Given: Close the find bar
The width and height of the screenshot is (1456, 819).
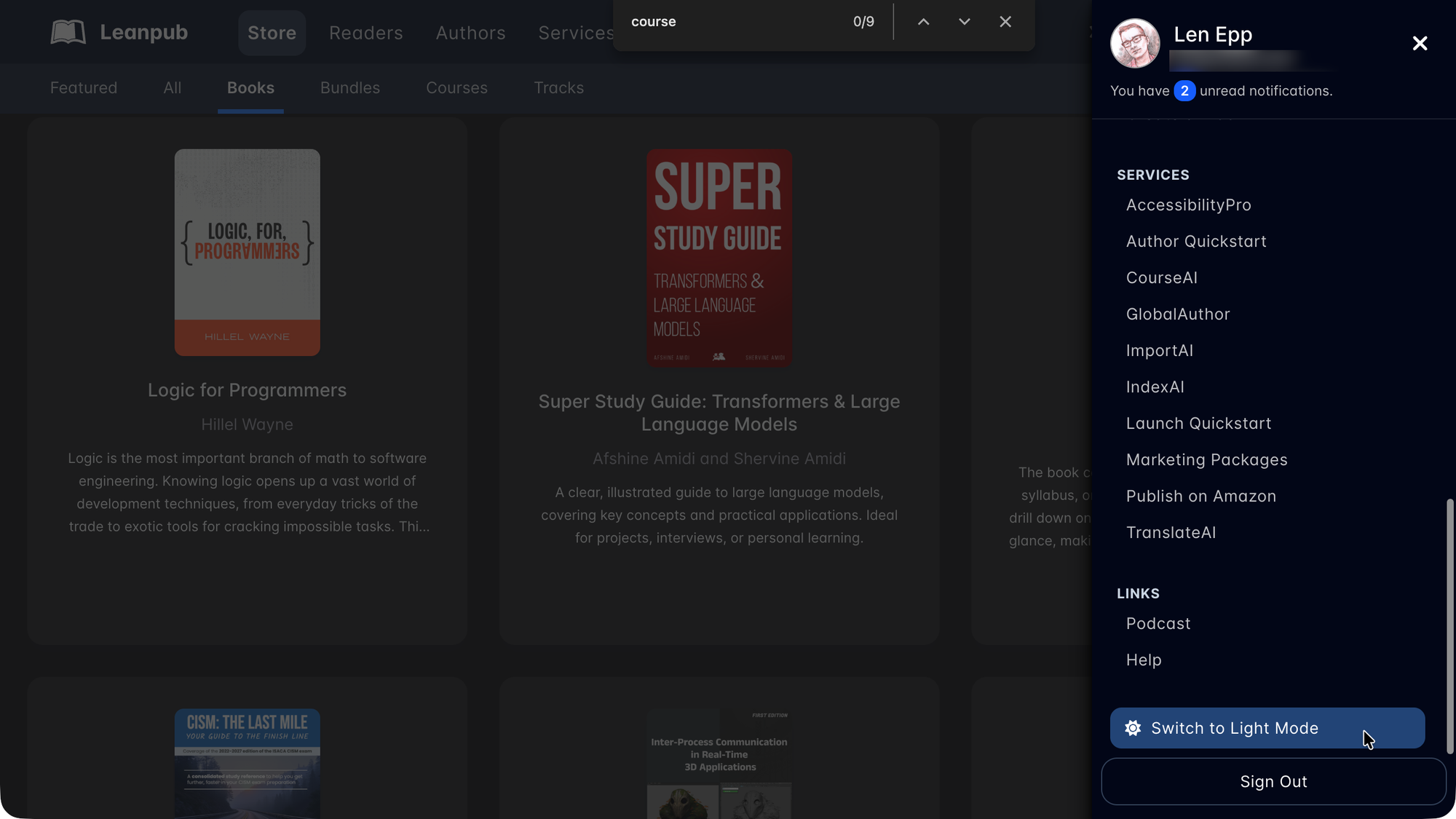Looking at the screenshot, I should pyautogui.click(x=1005, y=22).
